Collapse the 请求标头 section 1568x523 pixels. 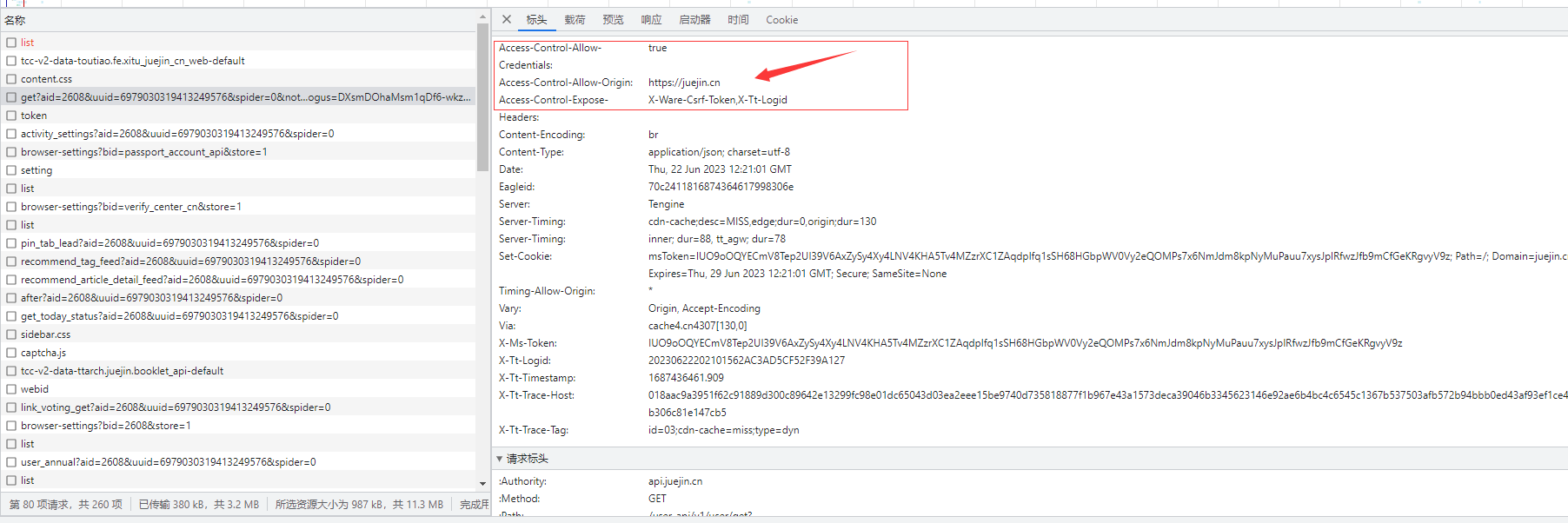(x=500, y=459)
